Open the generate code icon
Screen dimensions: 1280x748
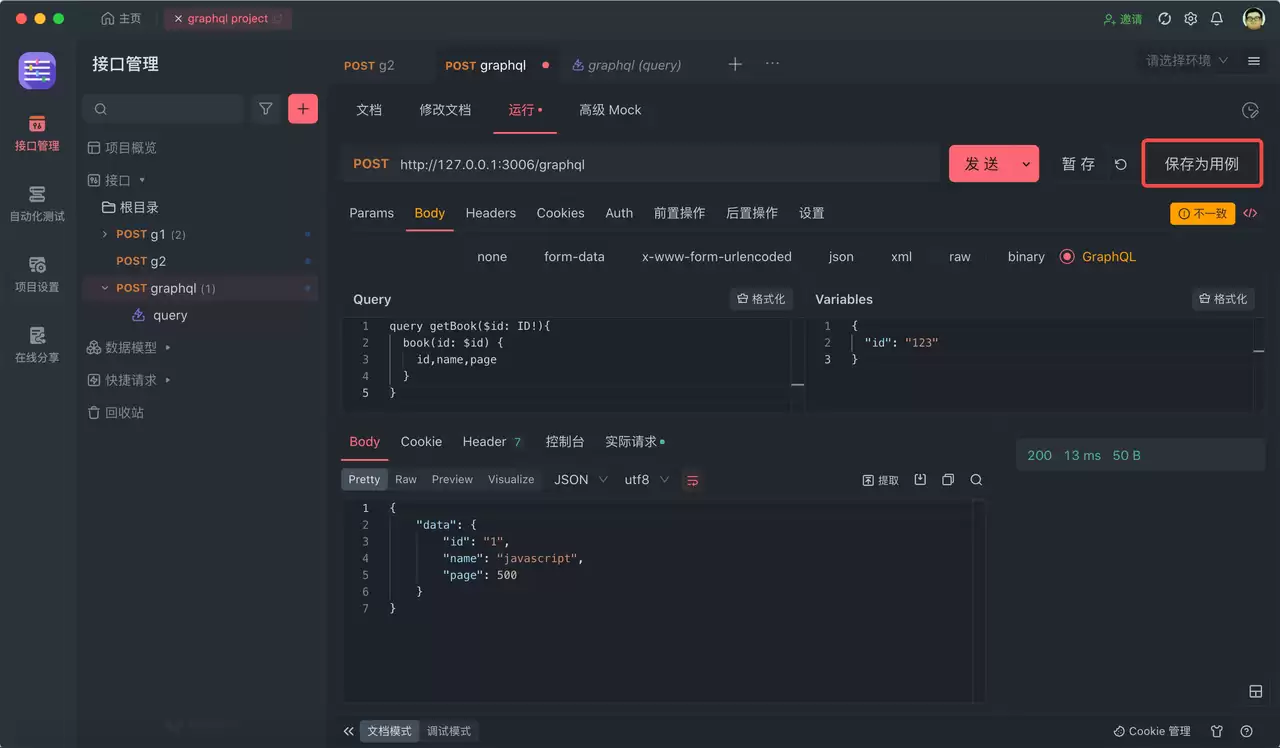coord(1250,213)
